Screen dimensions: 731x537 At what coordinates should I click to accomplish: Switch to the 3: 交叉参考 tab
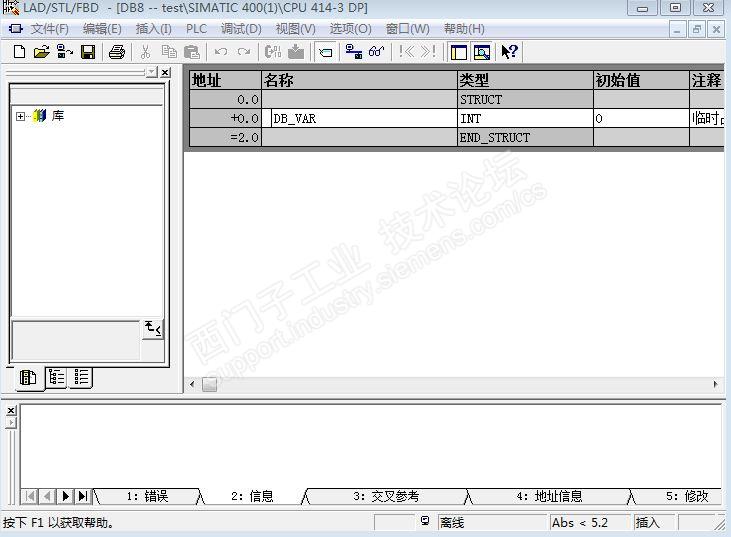386,496
